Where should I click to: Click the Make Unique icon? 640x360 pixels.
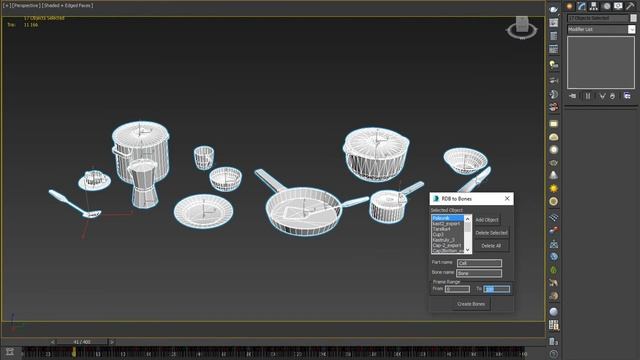(x=602, y=96)
